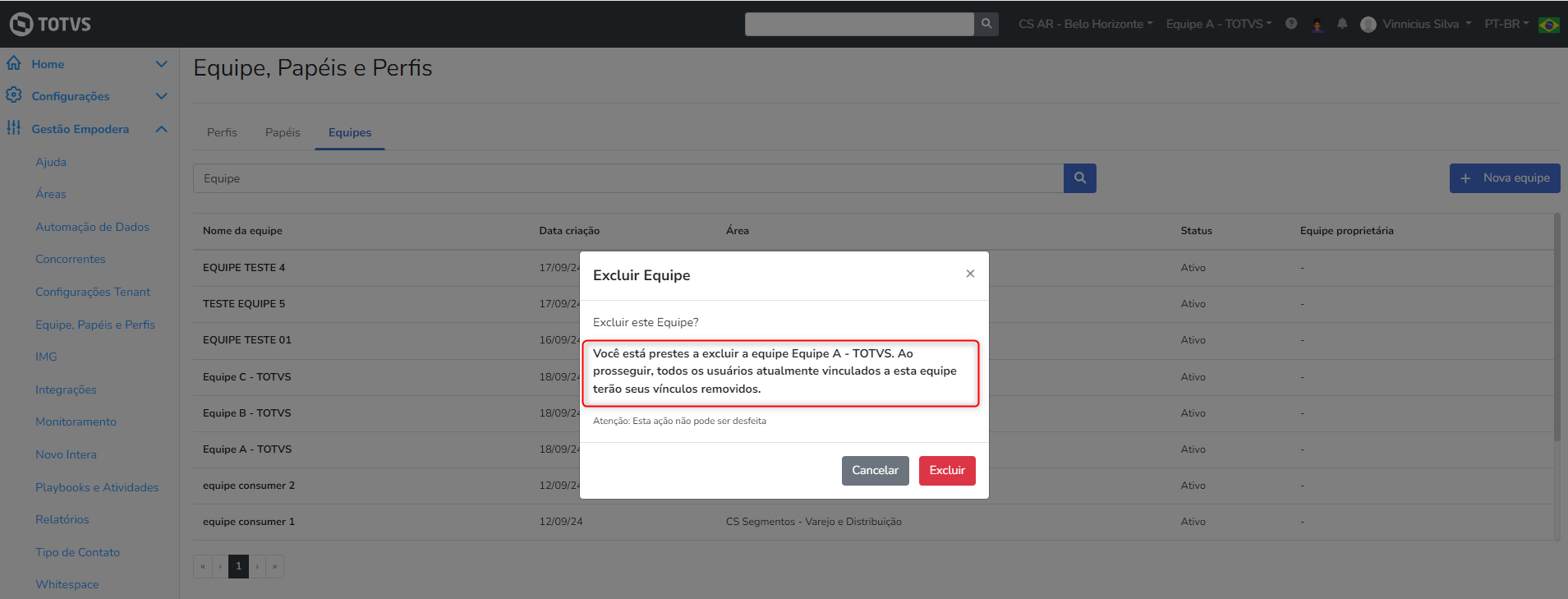
Task: Open the CS AR - Belo Horizonte dropdown
Action: click(x=1085, y=24)
